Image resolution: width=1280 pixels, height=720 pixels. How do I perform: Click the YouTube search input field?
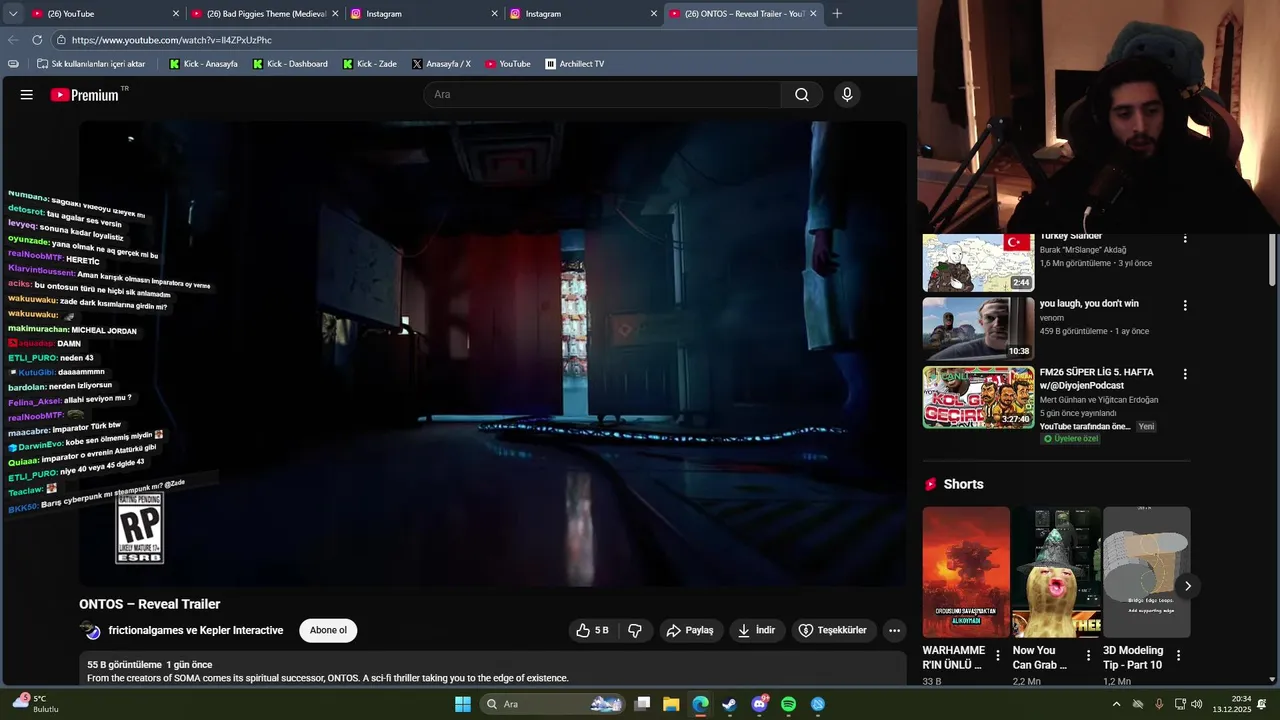[x=602, y=95]
